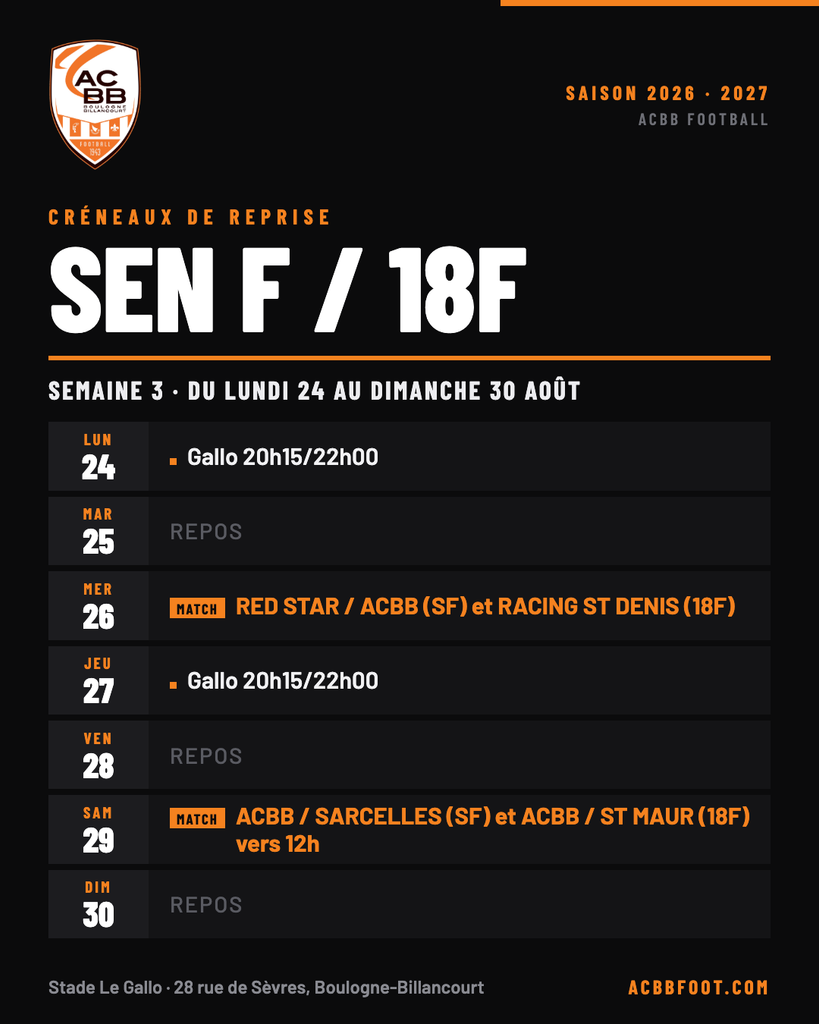Select the JEU 27 date cell
This screenshot has width=819, height=1024.
point(99,680)
